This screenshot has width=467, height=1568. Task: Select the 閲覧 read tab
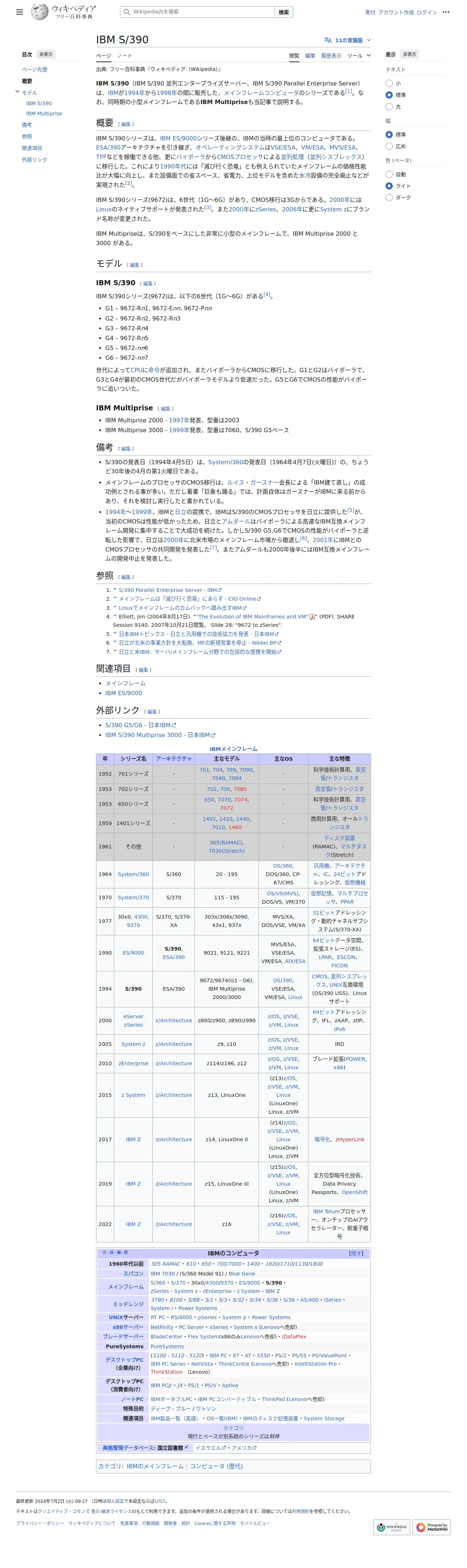[x=294, y=55]
